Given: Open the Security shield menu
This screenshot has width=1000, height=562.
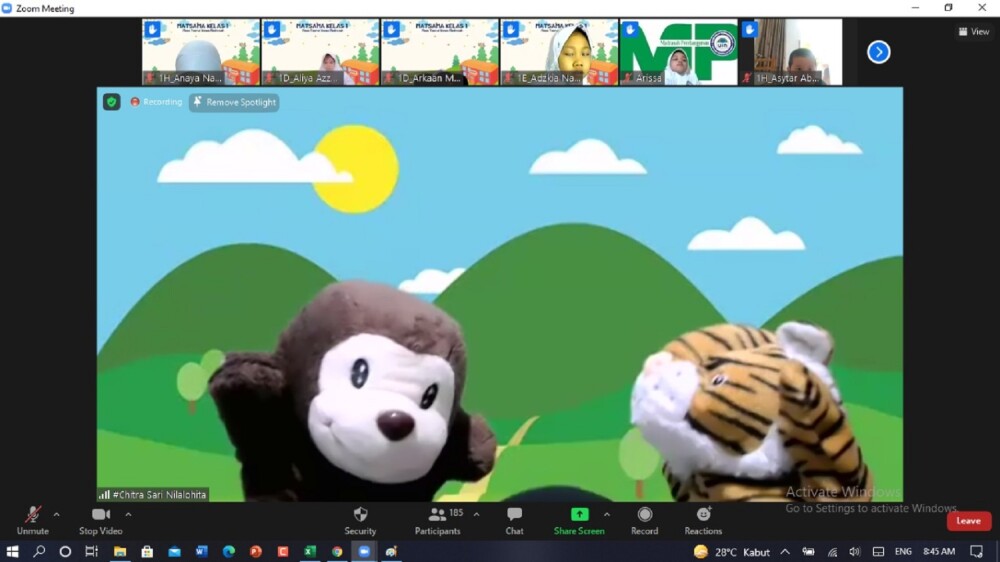Looking at the screenshot, I should coord(360,521).
